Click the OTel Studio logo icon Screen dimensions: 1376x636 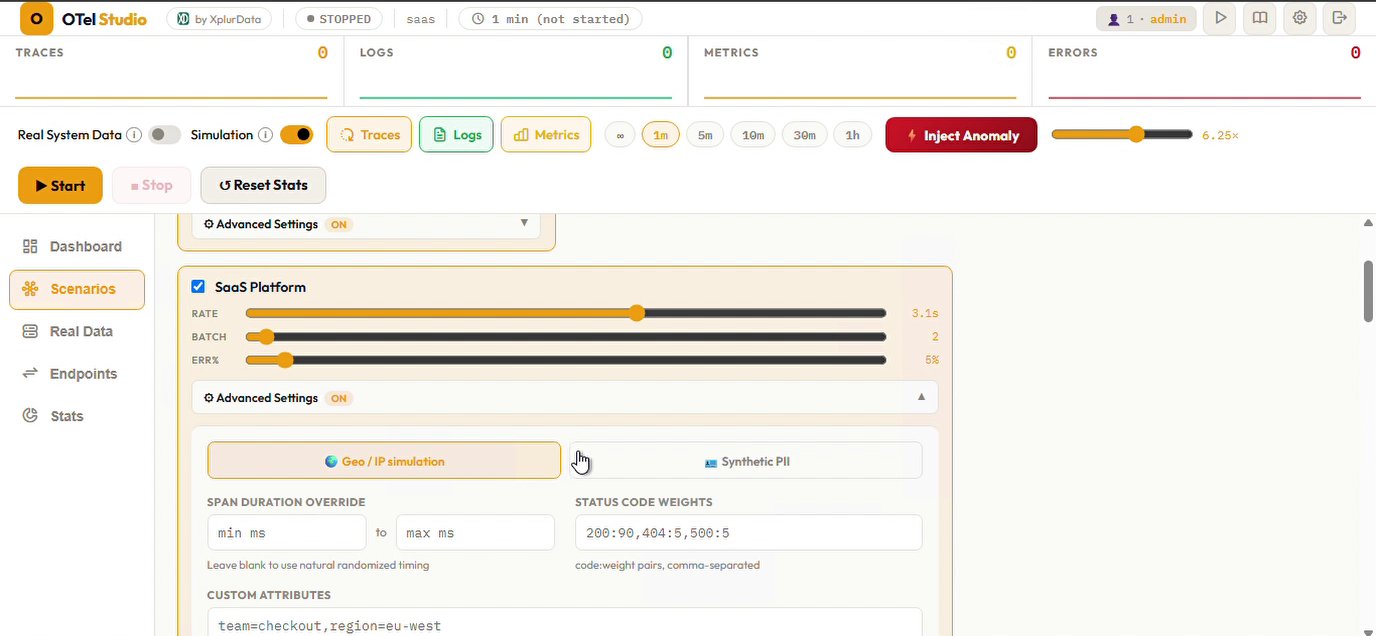[x=37, y=19]
